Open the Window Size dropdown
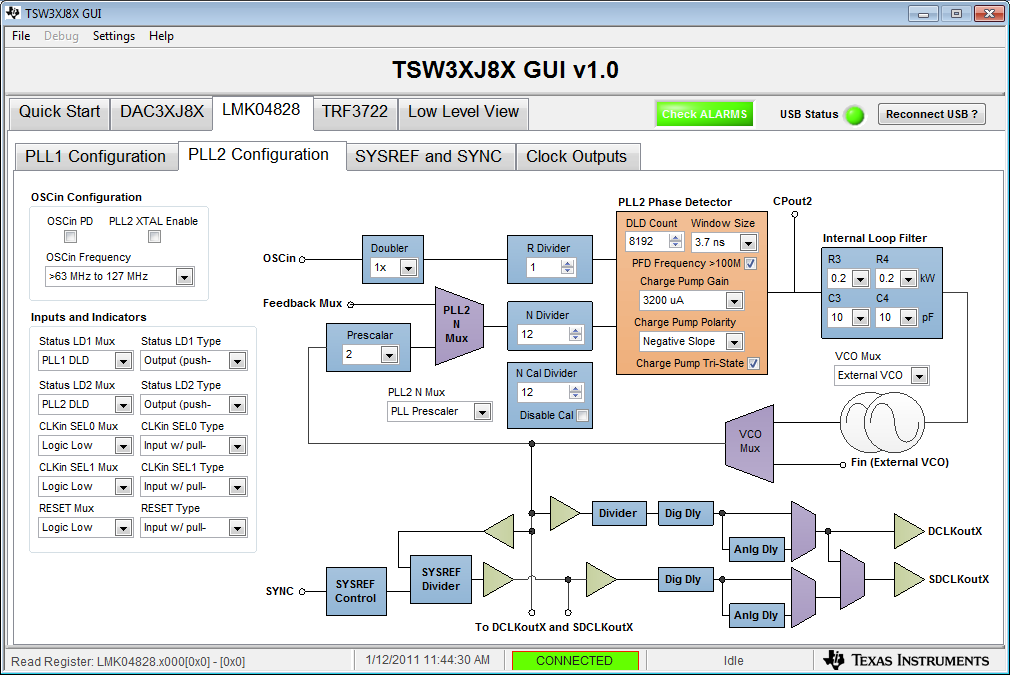The image size is (1010, 675). [x=748, y=243]
